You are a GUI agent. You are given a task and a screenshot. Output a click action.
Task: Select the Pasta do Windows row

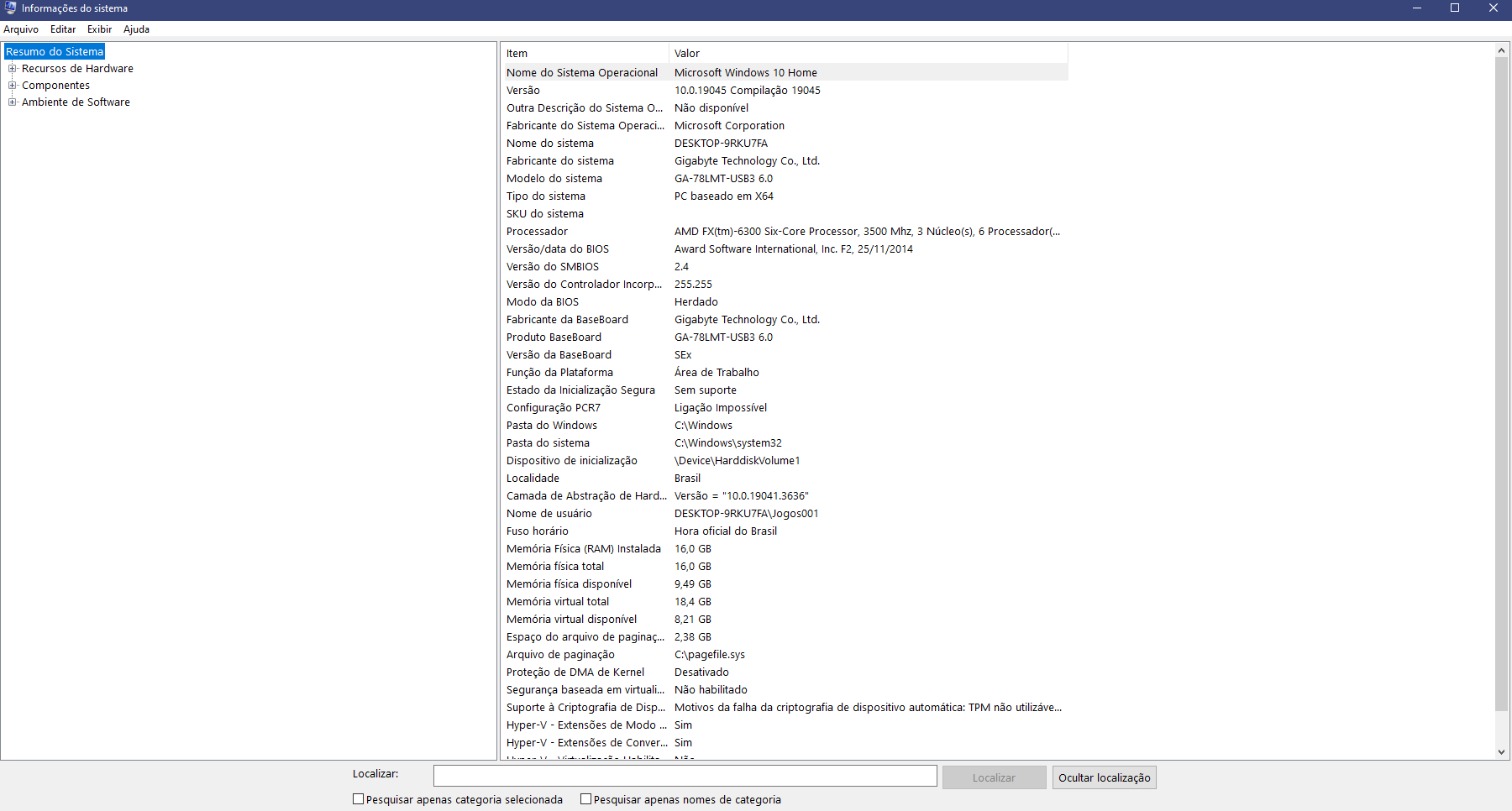pos(785,426)
